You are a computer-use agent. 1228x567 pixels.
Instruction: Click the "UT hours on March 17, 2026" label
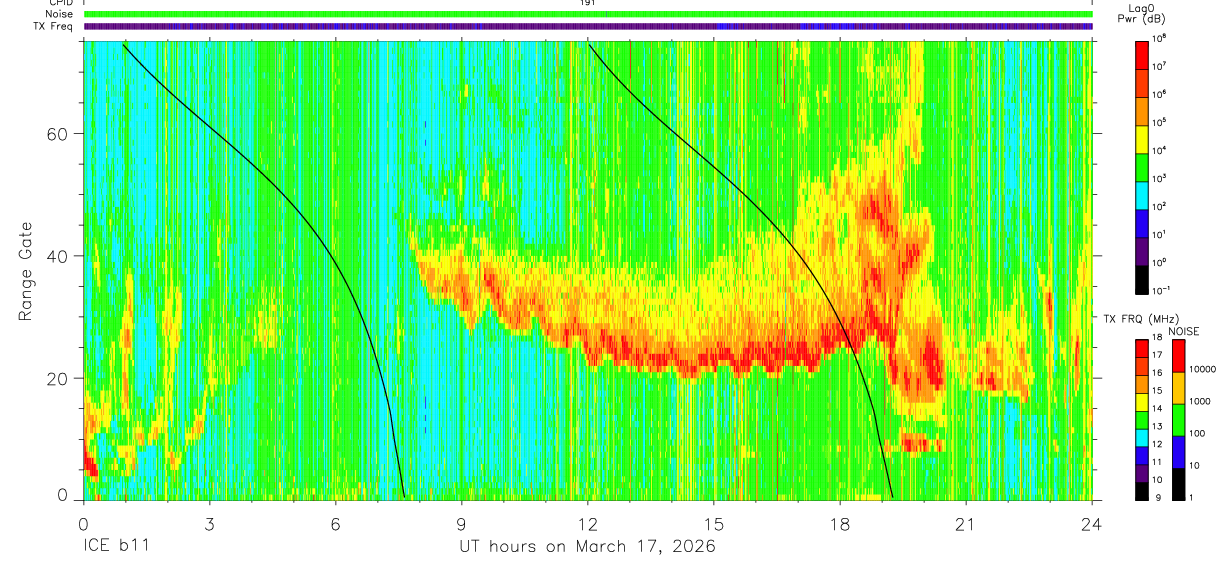587,547
